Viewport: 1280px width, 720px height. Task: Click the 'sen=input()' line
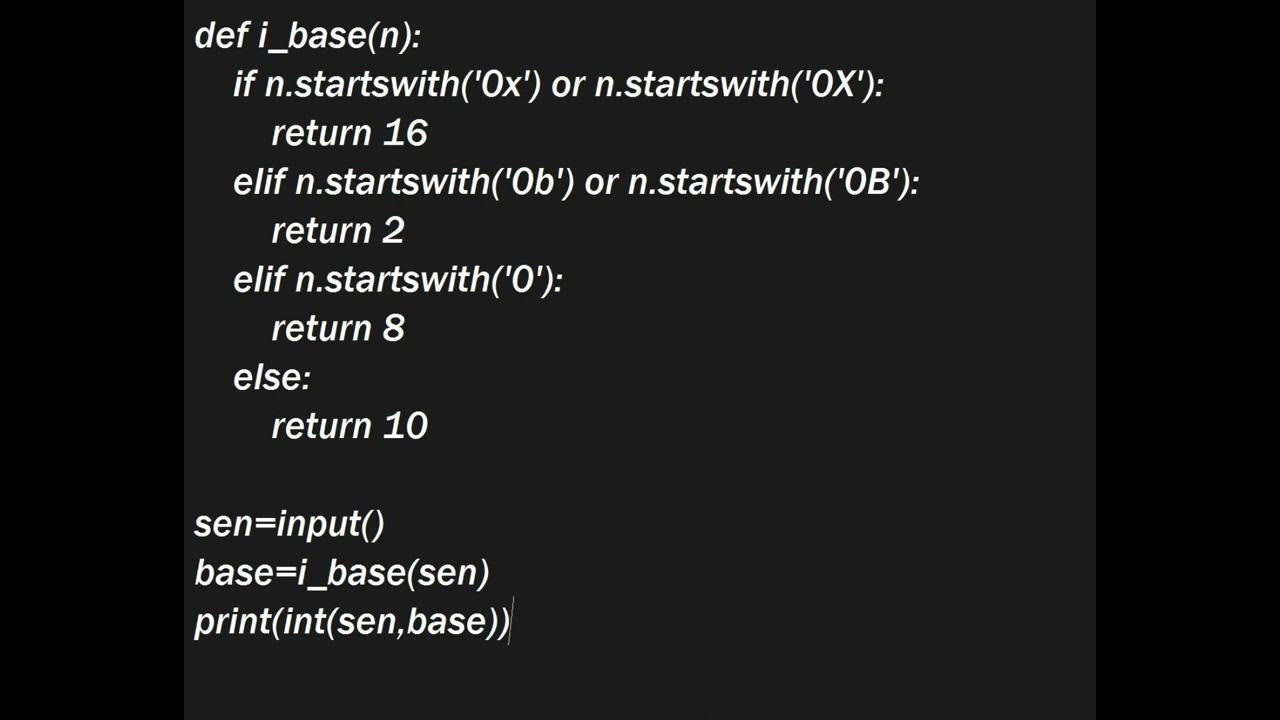pos(289,525)
